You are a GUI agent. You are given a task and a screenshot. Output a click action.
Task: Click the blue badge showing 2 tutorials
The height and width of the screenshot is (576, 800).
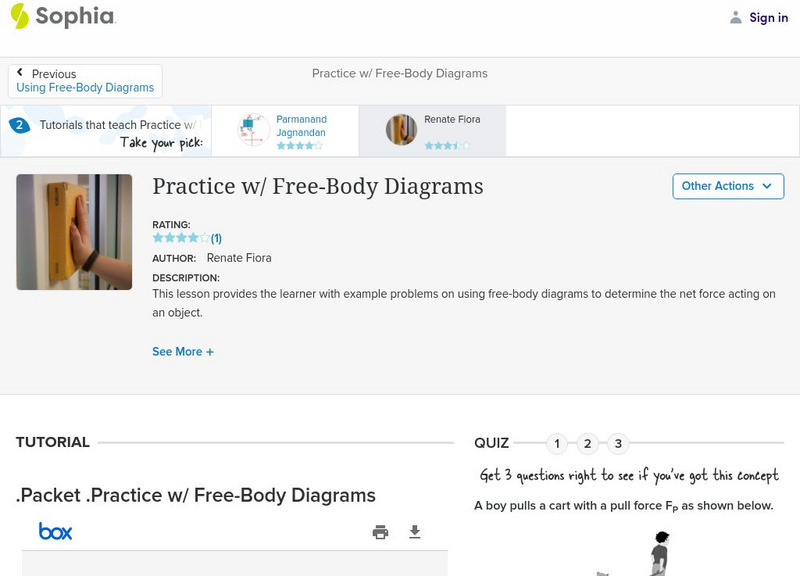click(x=22, y=125)
